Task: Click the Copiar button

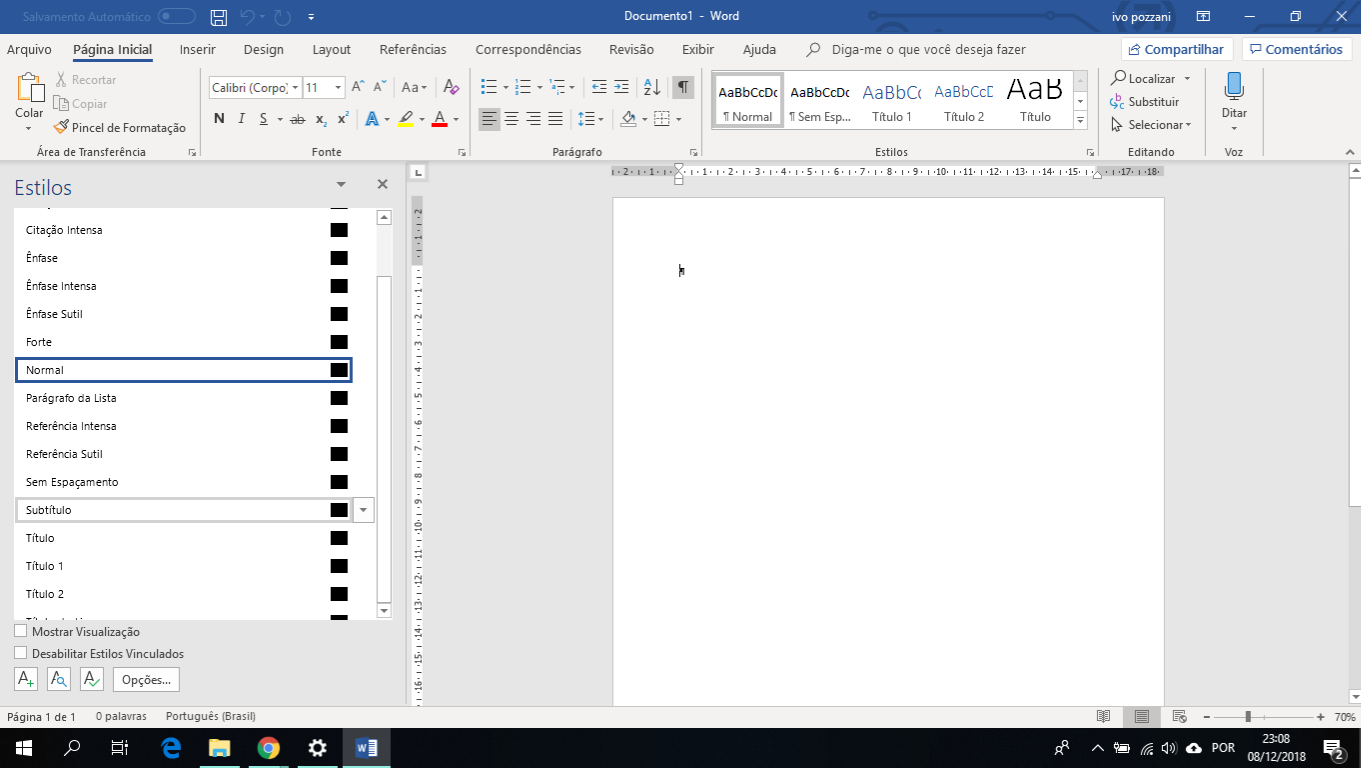Action: 81,104
